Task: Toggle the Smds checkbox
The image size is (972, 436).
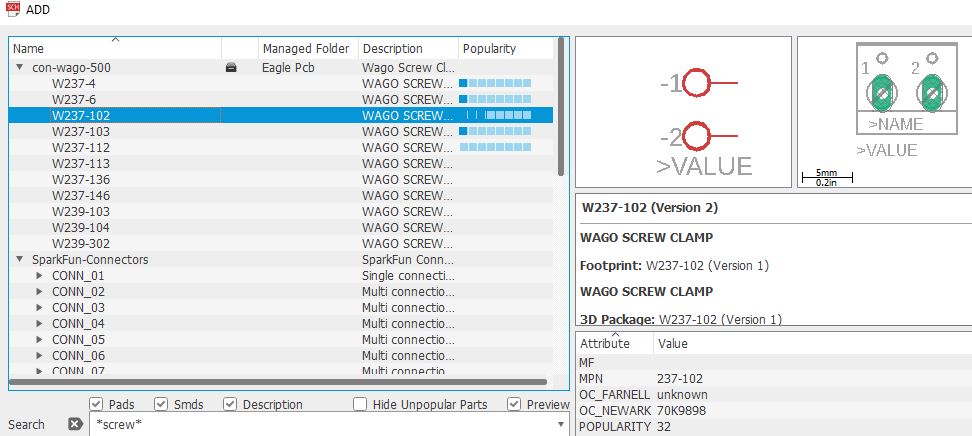Action: (161, 404)
